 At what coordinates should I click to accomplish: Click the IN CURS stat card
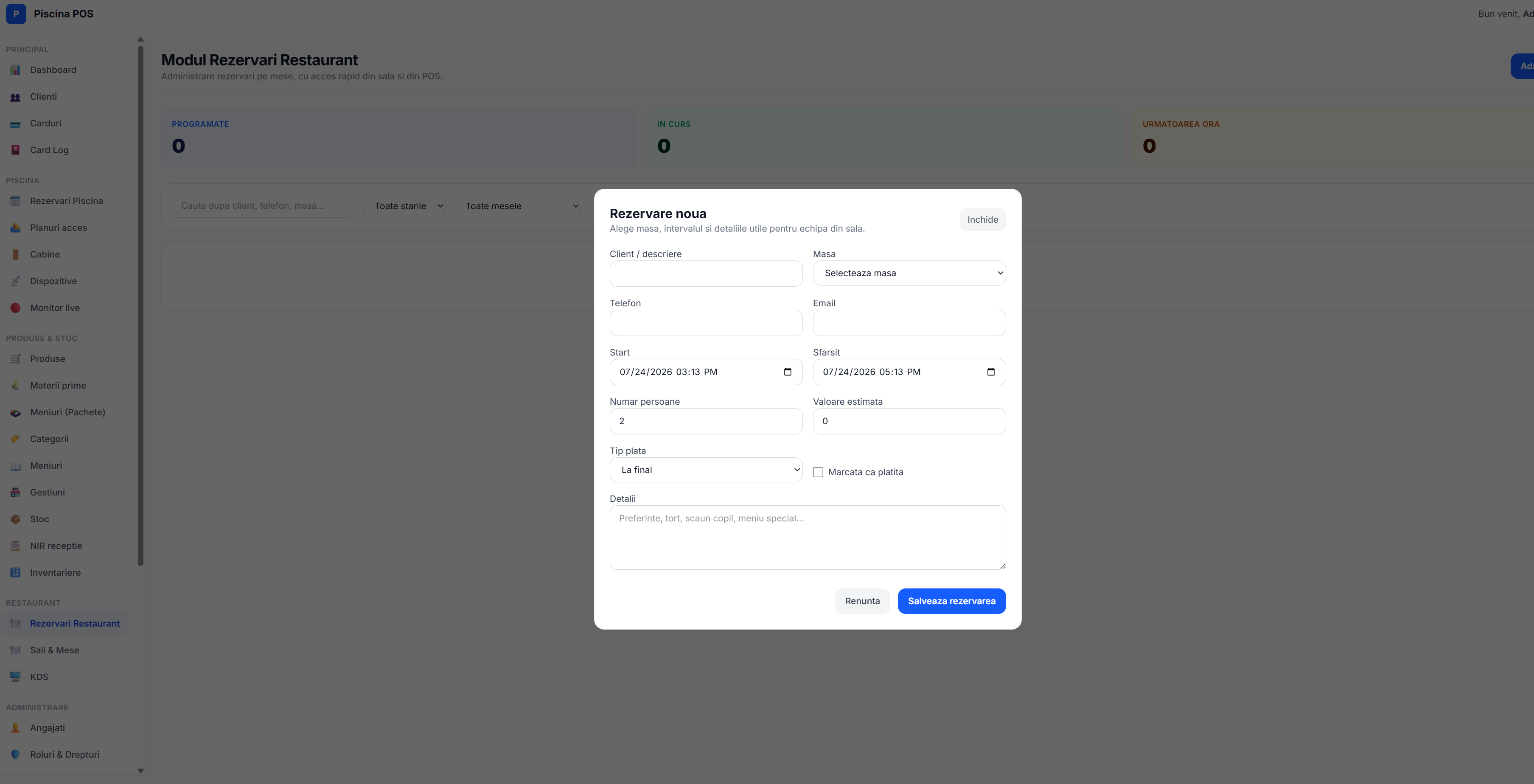(884, 138)
